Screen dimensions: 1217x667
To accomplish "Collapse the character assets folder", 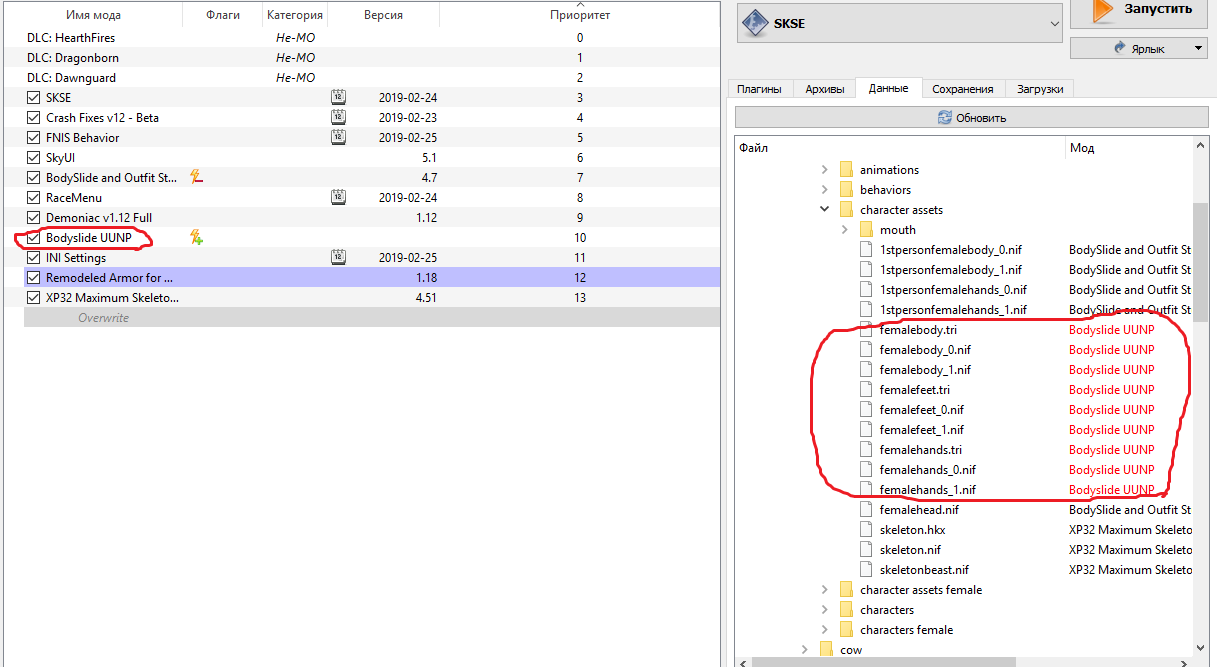I will tap(824, 209).
